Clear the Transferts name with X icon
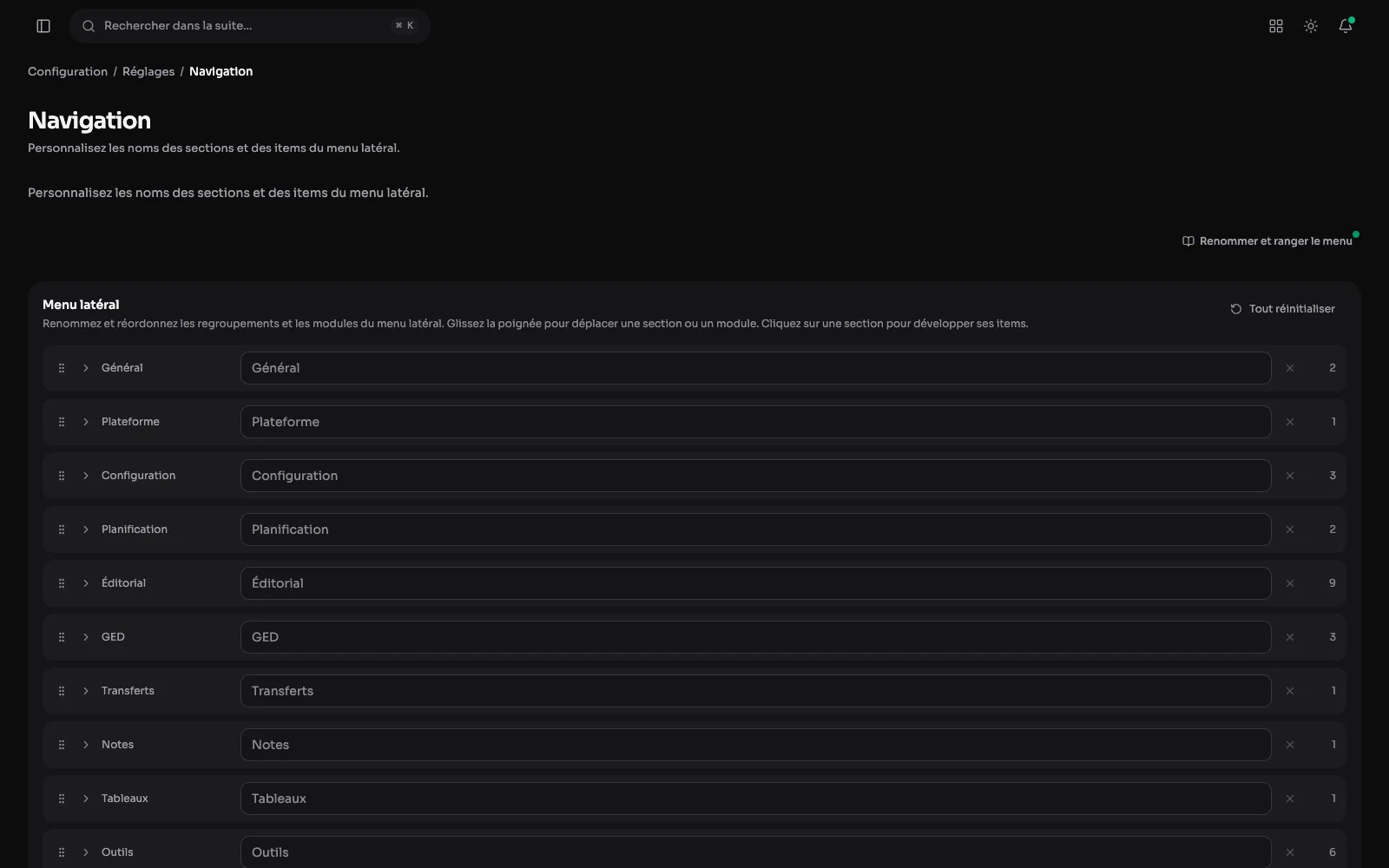 (x=1290, y=691)
